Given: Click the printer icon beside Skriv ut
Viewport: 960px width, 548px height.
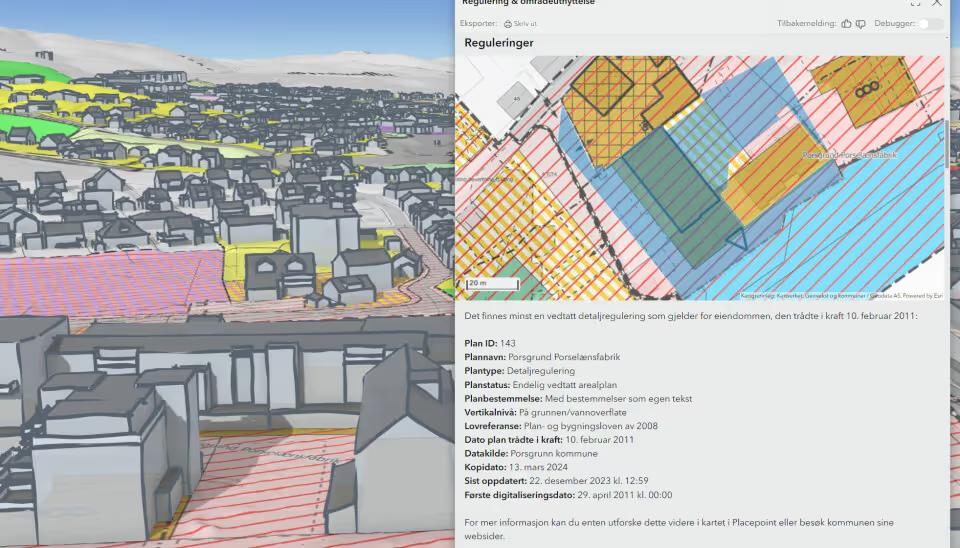Looking at the screenshot, I should [x=508, y=24].
